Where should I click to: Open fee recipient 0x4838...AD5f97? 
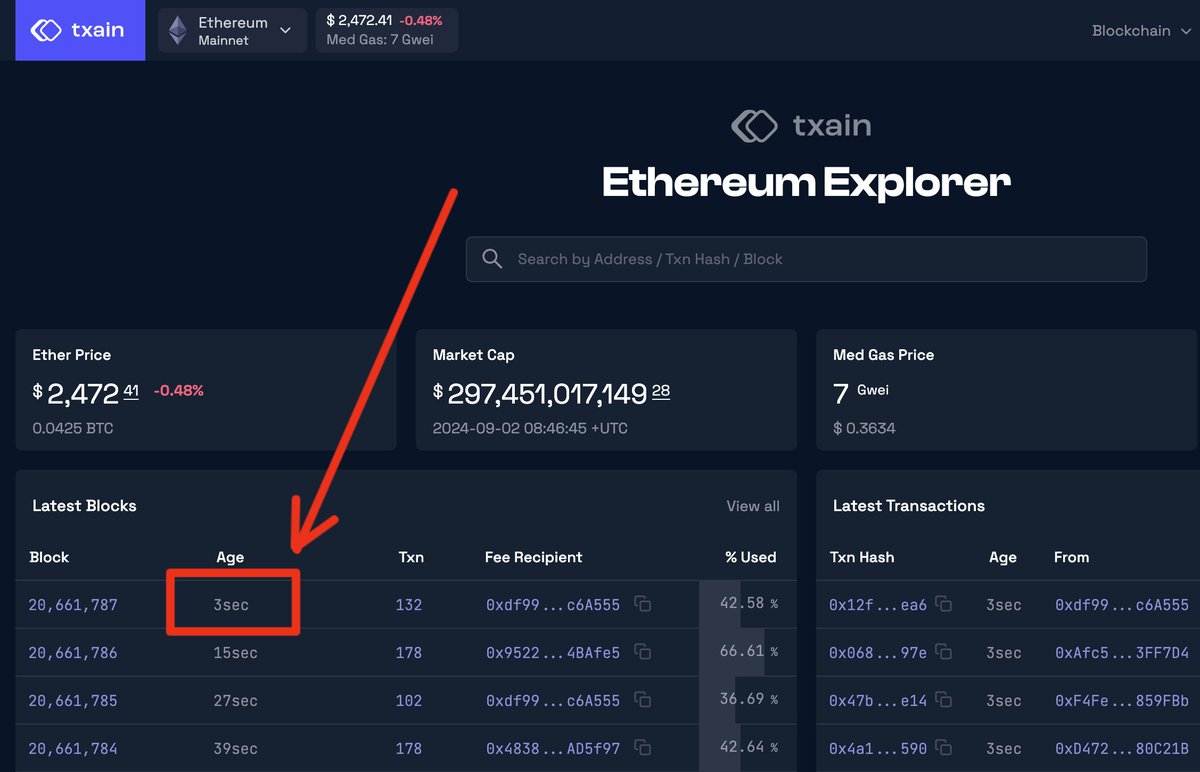(x=553, y=749)
